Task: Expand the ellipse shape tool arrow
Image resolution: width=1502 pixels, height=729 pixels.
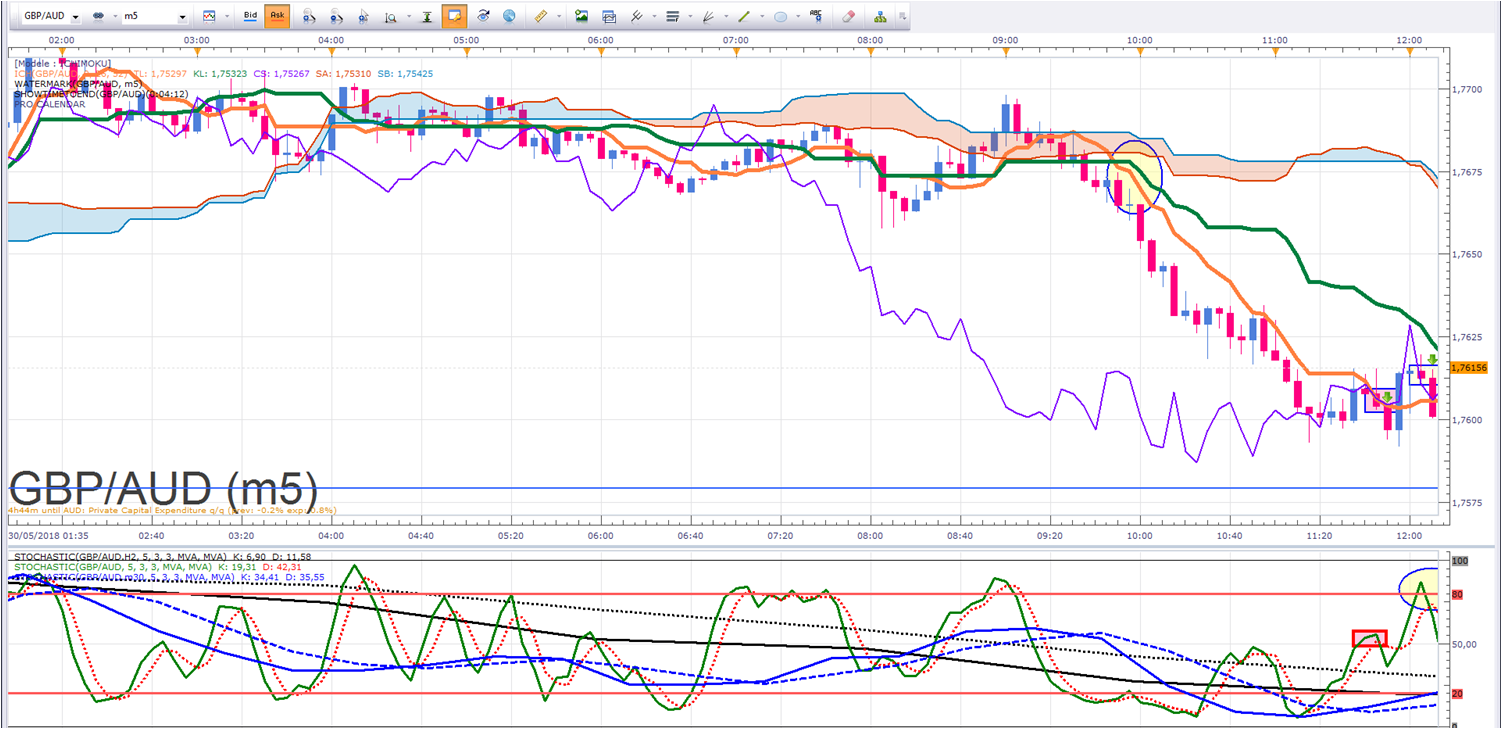Action: pyautogui.click(x=797, y=17)
